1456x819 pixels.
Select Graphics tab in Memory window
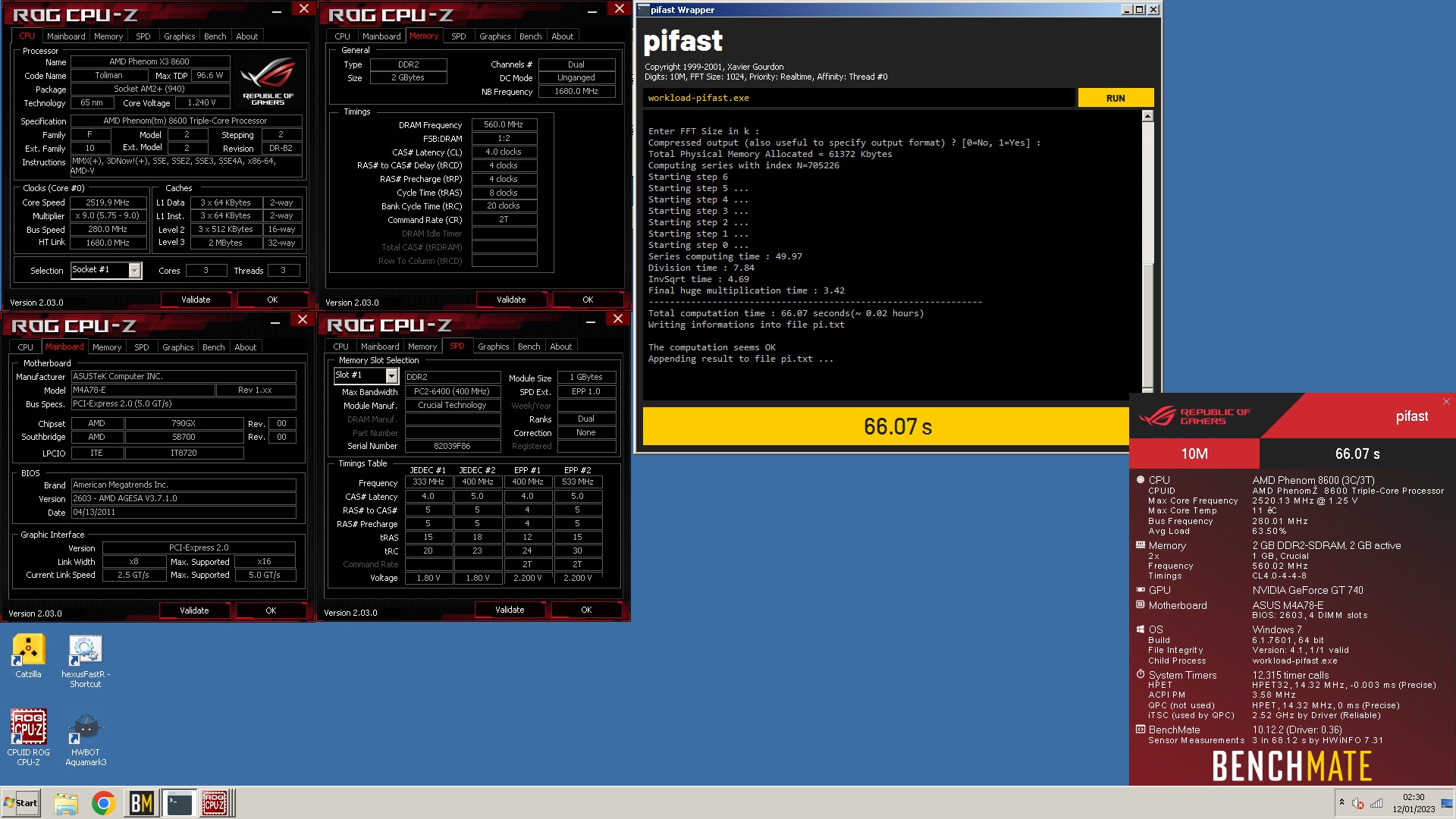point(495,36)
